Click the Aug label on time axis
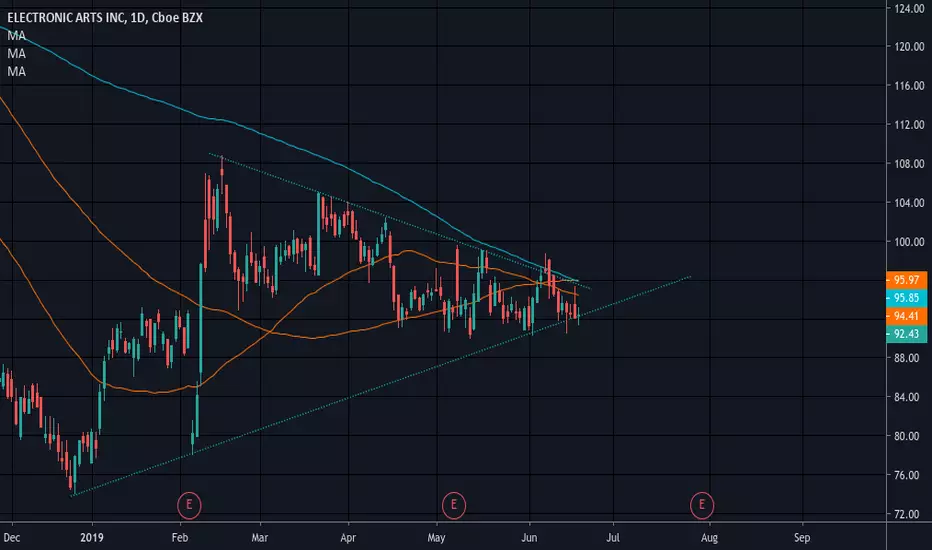This screenshot has width=932, height=550. click(x=709, y=538)
